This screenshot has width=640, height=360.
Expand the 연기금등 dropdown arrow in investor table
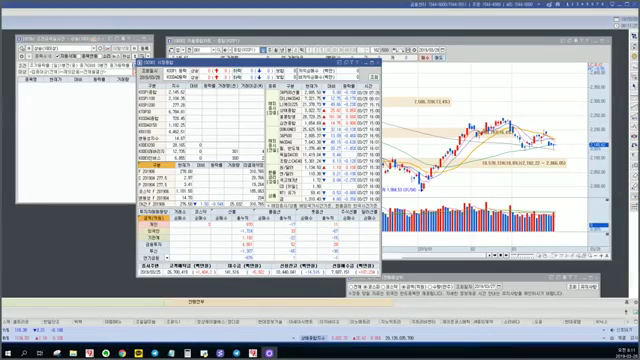pyautogui.click(x=167, y=258)
